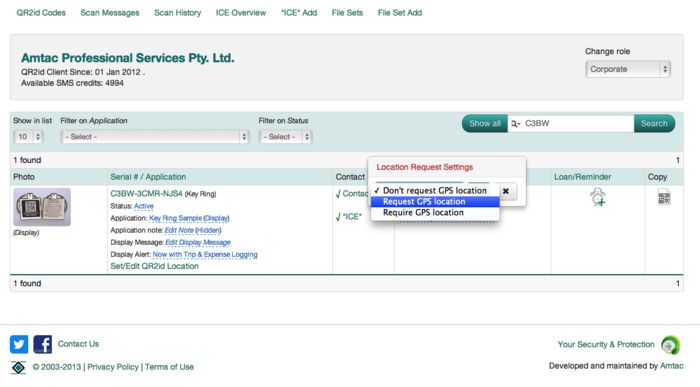Click Set/Edit QR2id Location link
Image resolution: width=700 pixels, height=387 pixels.
(154, 266)
